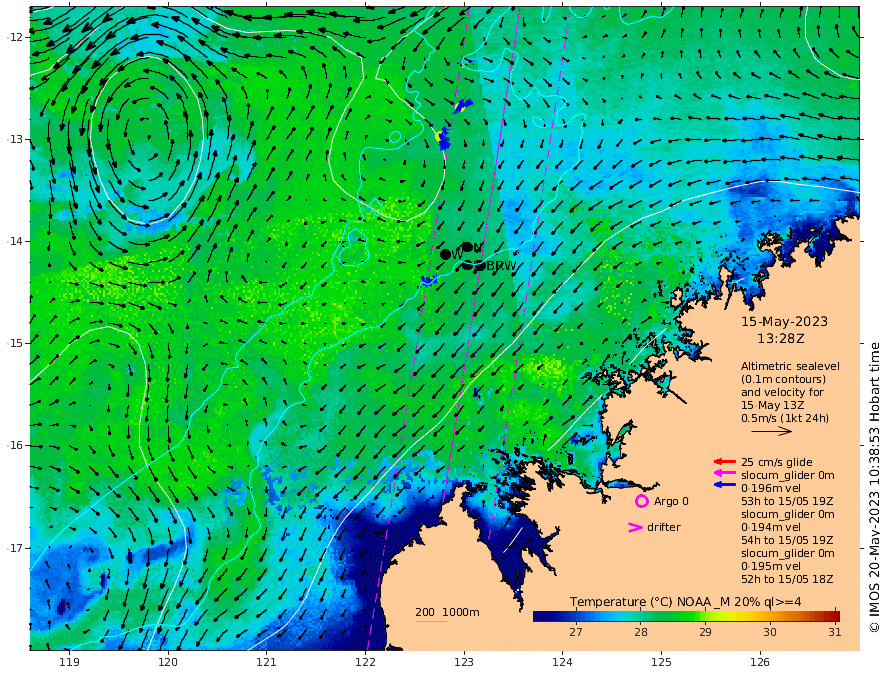Click the blue glider track near latitude -14.4
Image resolution: width=880 pixels, height=680 pixels.
pos(429,280)
